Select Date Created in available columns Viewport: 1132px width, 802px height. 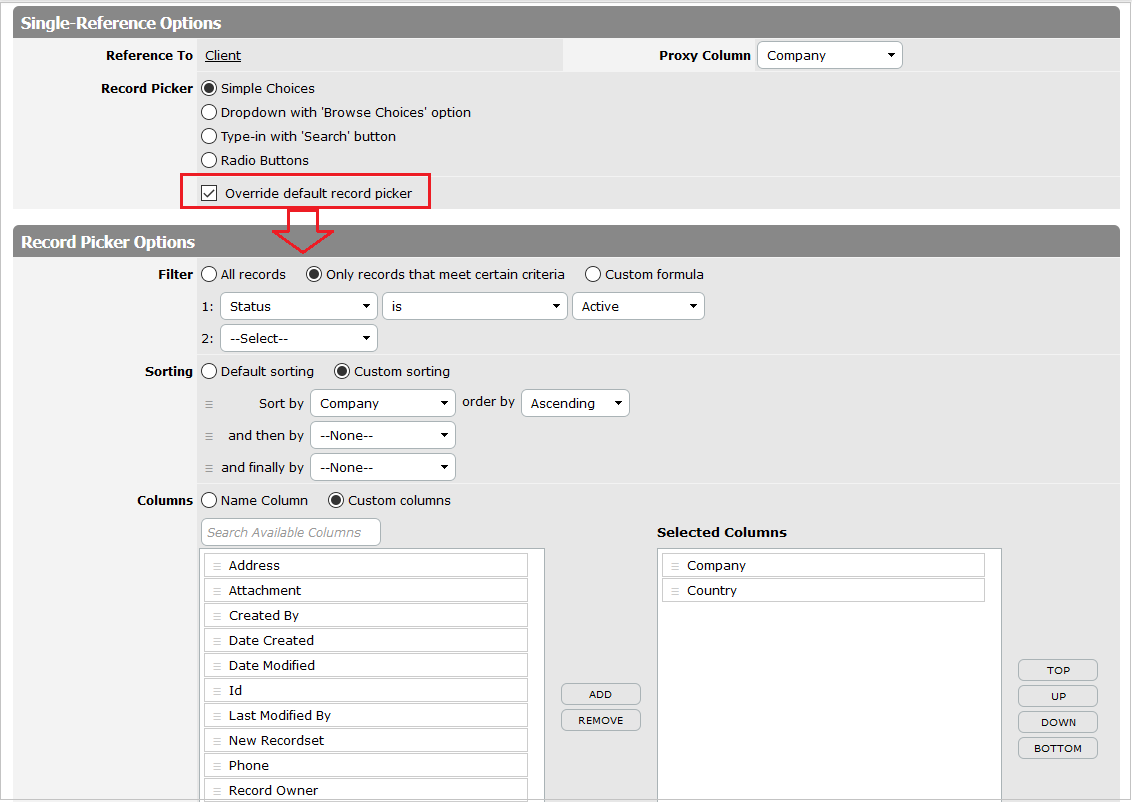[366, 640]
